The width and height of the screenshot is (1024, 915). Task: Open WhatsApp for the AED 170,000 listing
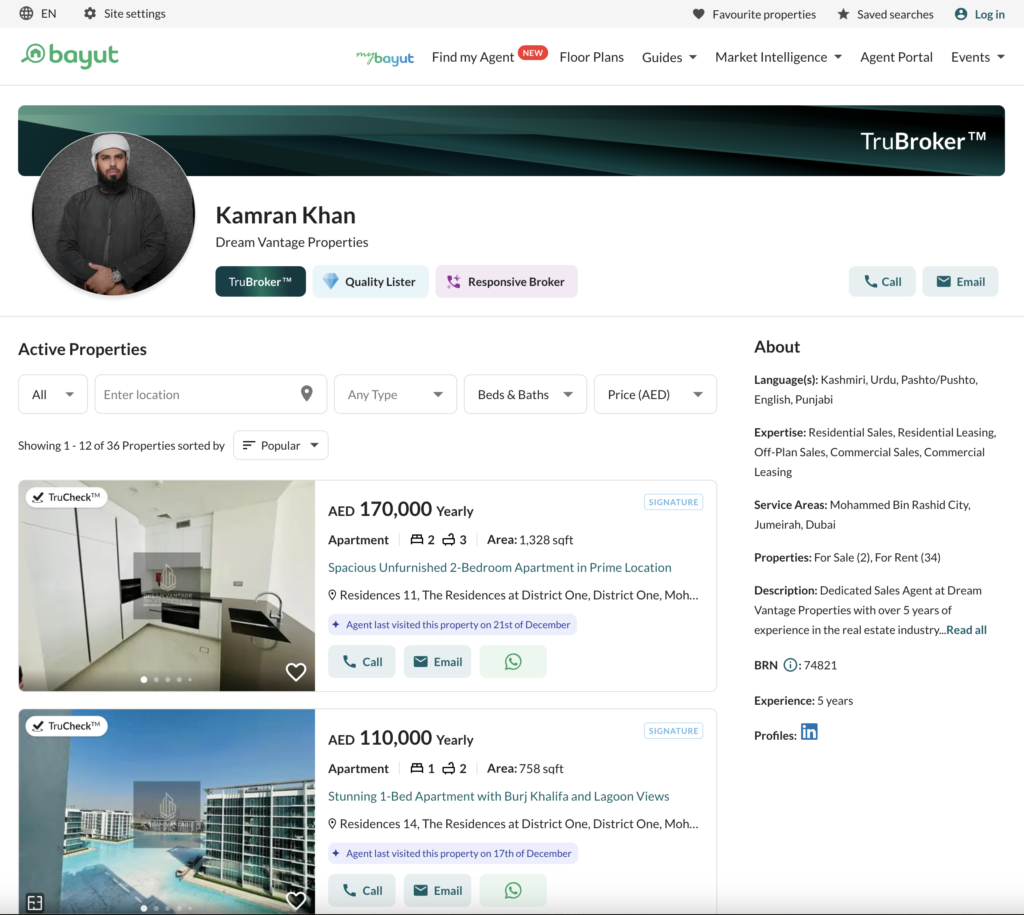[x=513, y=662]
